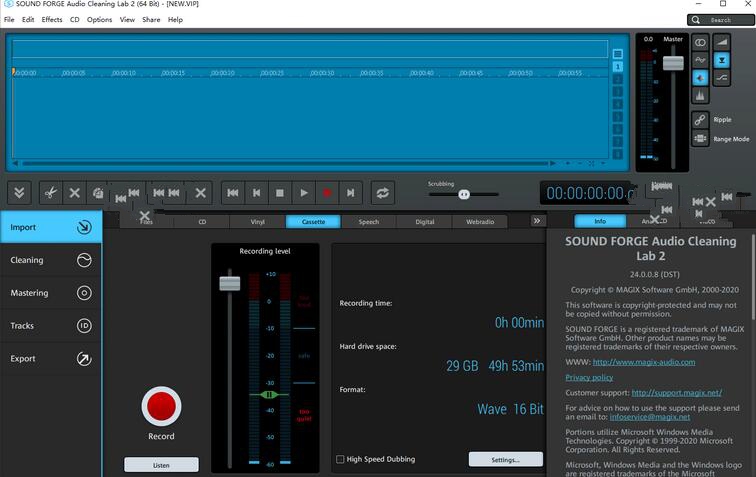Open the Edit menu
This screenshot has height=477, width=756.
pos(28,20)
